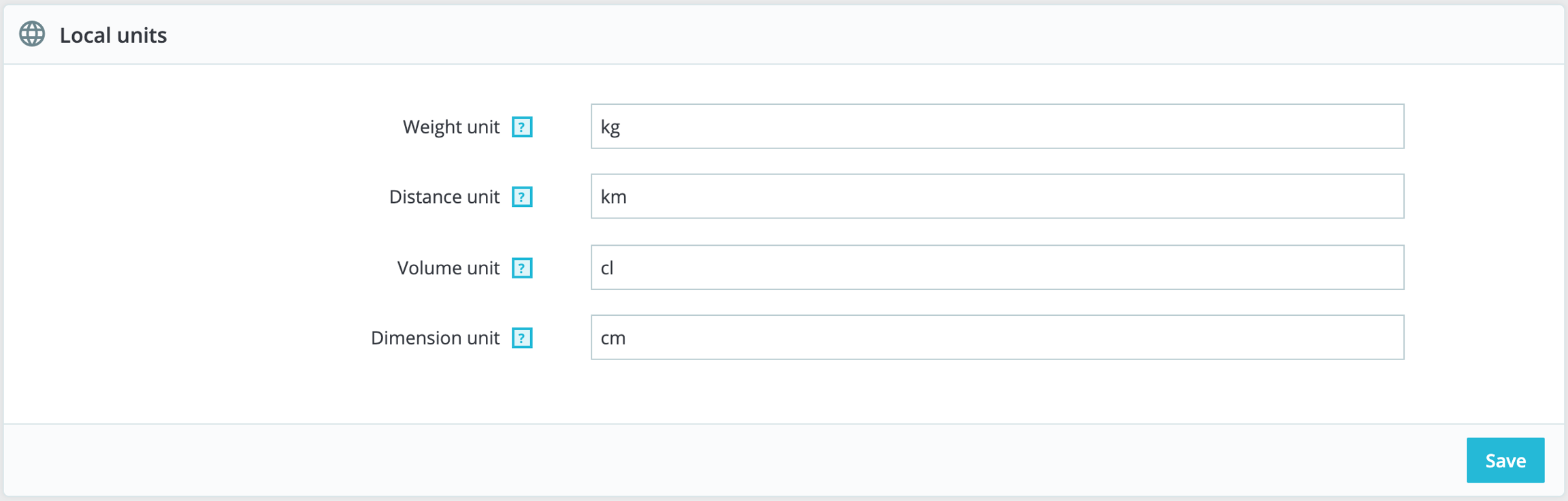Place cursor on the 'cl' value
1568x501 pixels.
[607, 268]
